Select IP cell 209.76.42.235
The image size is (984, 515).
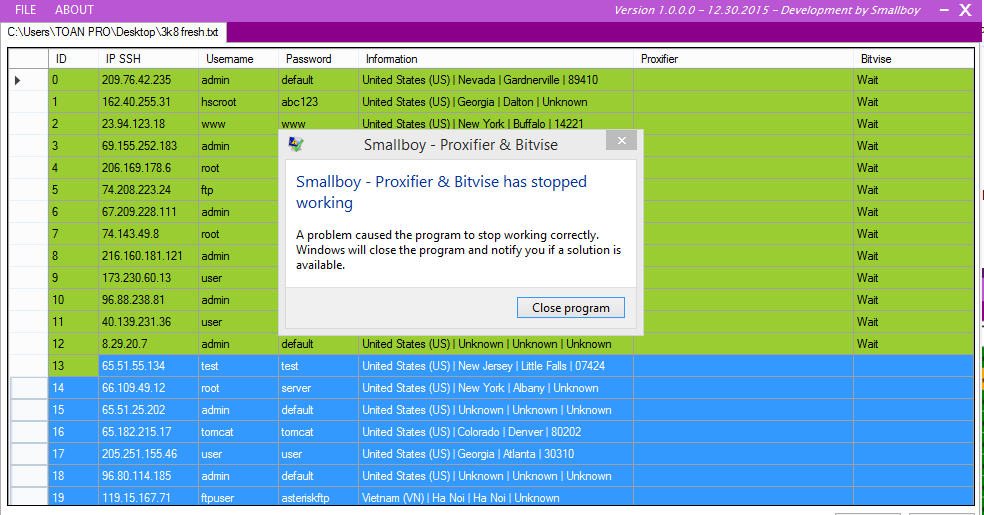pos(148,80)
